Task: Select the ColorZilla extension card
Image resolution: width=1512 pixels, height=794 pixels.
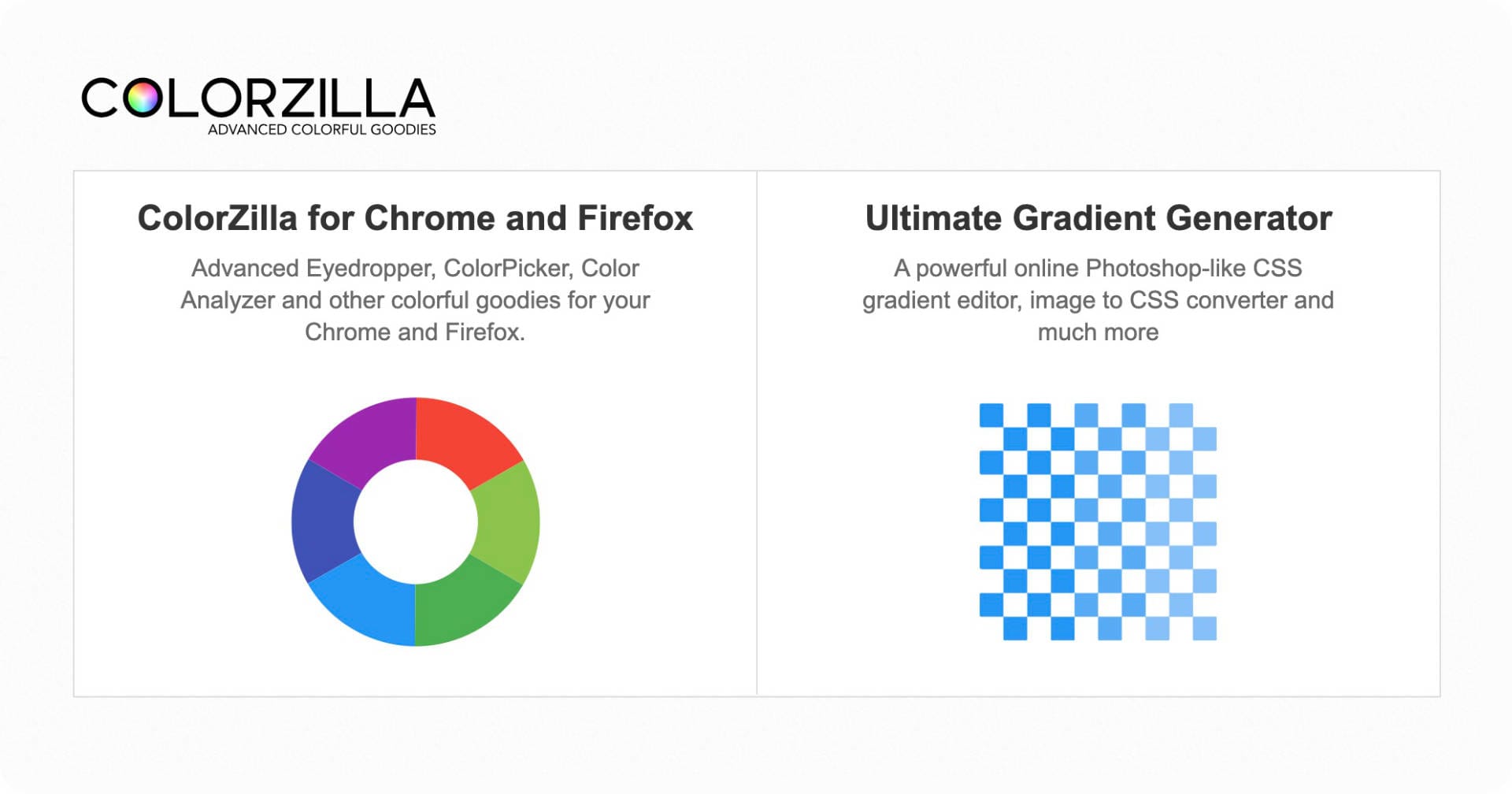Action: click(x=415, y=433)
